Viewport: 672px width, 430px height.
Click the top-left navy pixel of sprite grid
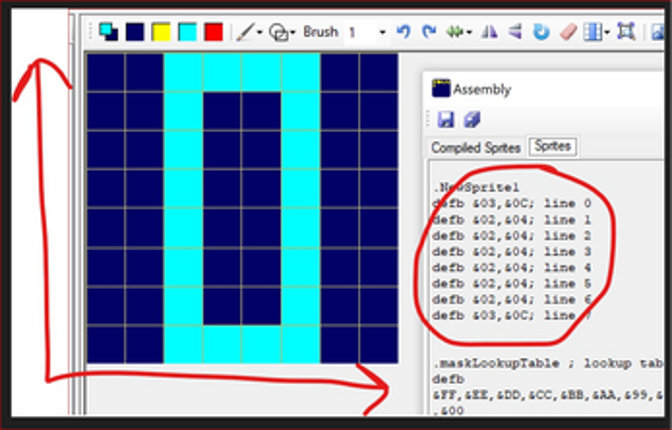coord(106,72)
